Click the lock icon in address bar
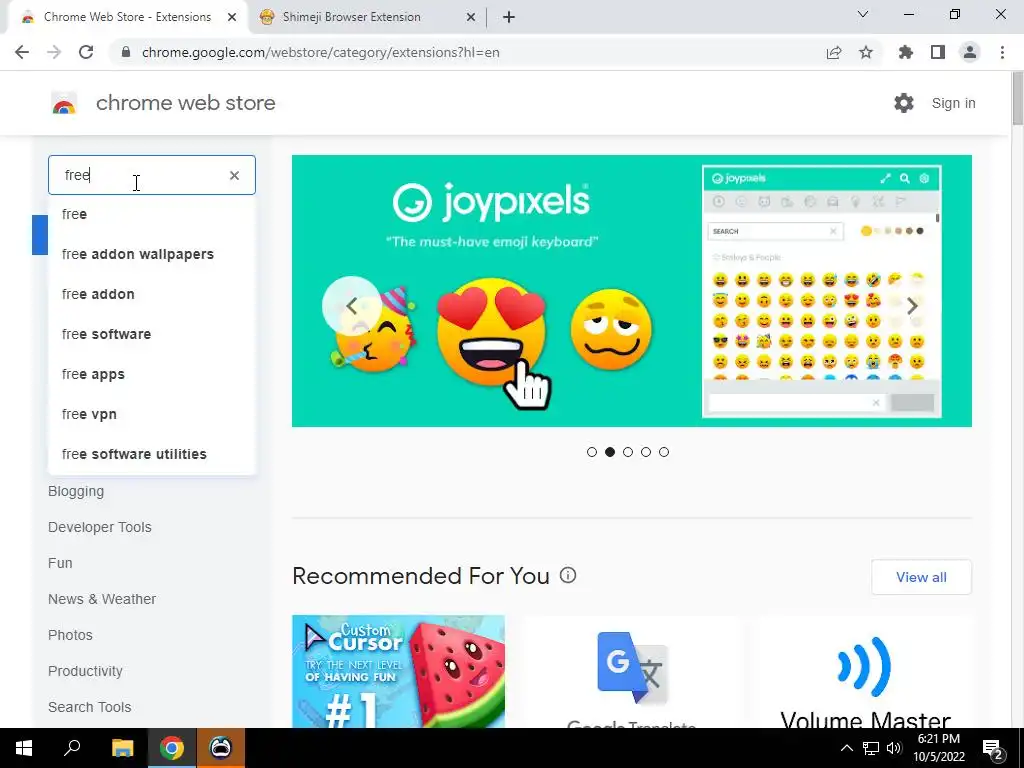Viewport: 1024px width, 768px height. (126, 52)
